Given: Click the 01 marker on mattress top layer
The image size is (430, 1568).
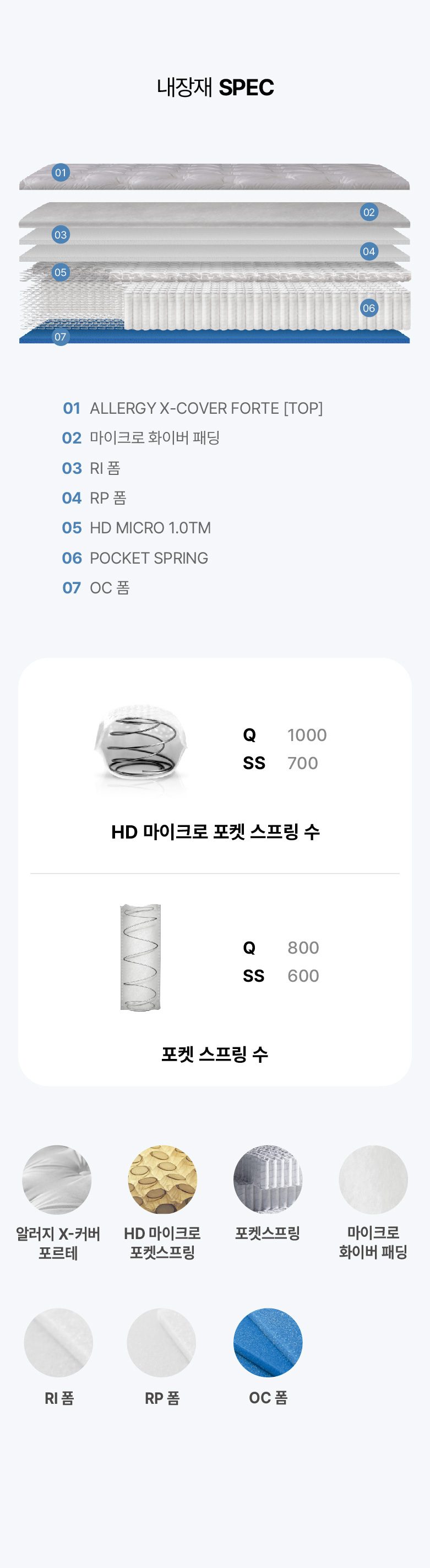Looking at the screenshot, I should [60, 172].
